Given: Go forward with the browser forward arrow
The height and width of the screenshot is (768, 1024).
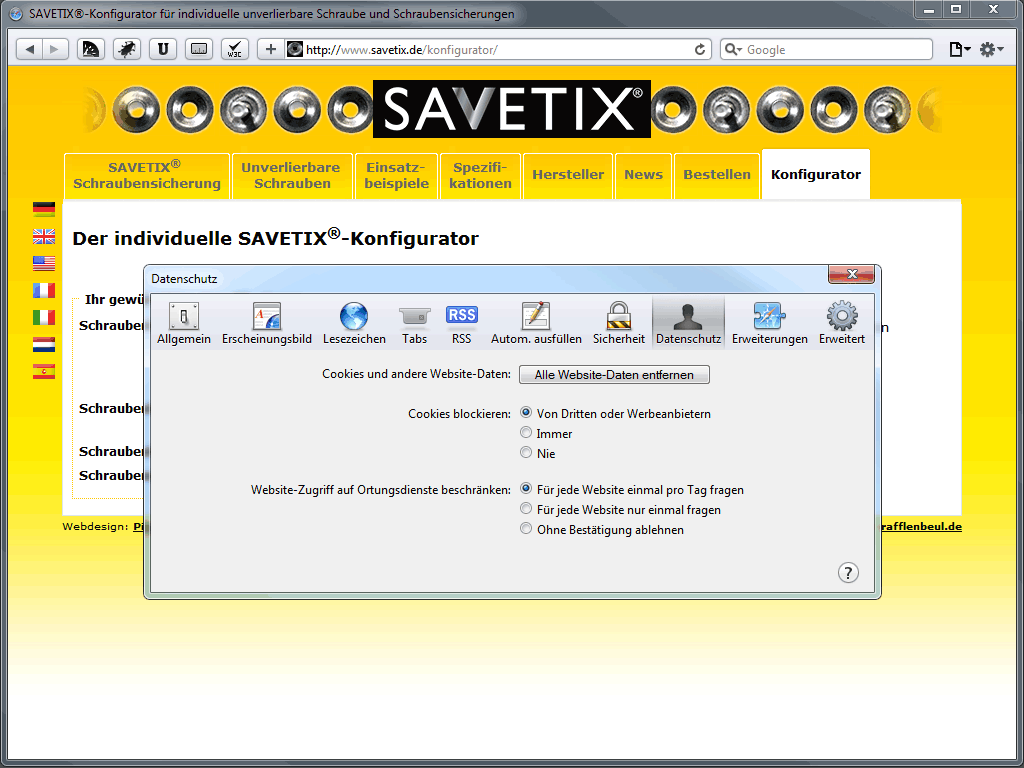Looking at the screenshot, I should (56, 50).
